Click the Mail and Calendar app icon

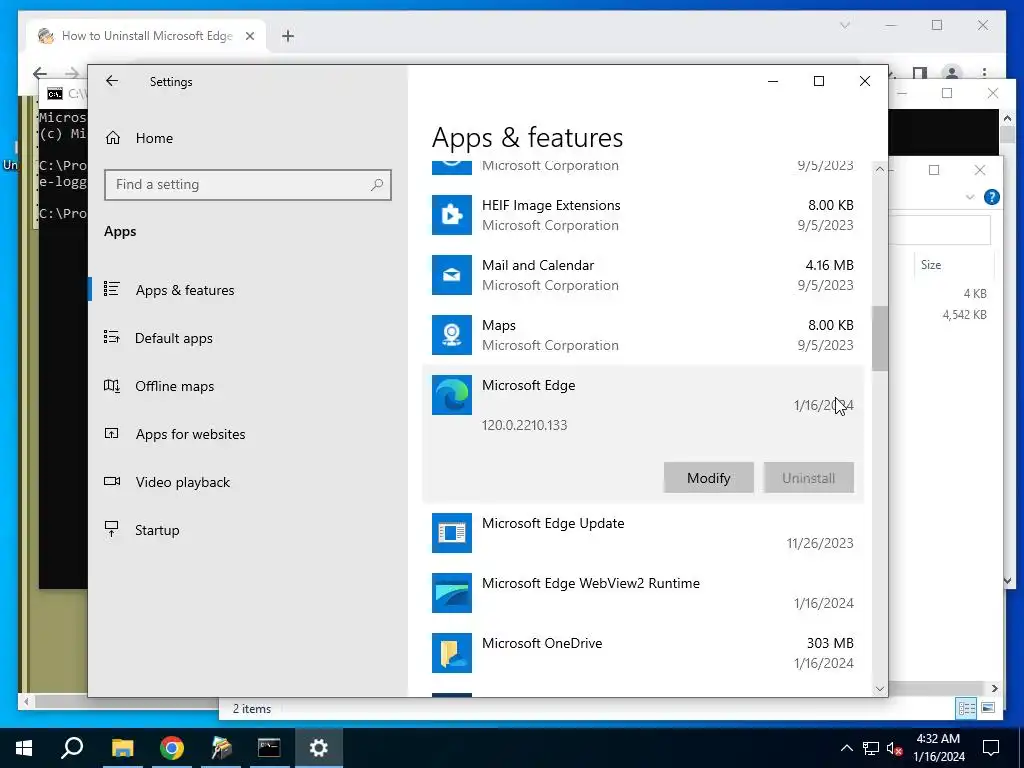[451, 275]
